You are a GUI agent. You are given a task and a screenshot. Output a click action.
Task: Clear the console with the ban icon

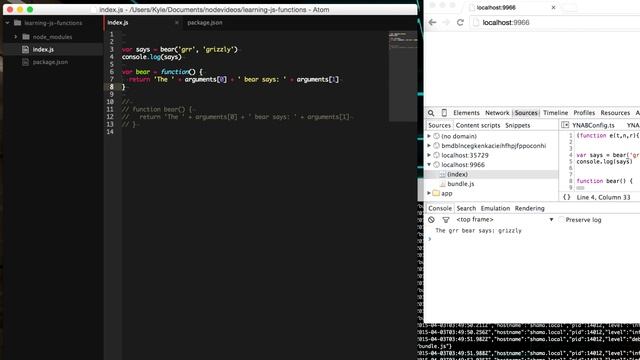pyautogui.click(x=431, y=220)
